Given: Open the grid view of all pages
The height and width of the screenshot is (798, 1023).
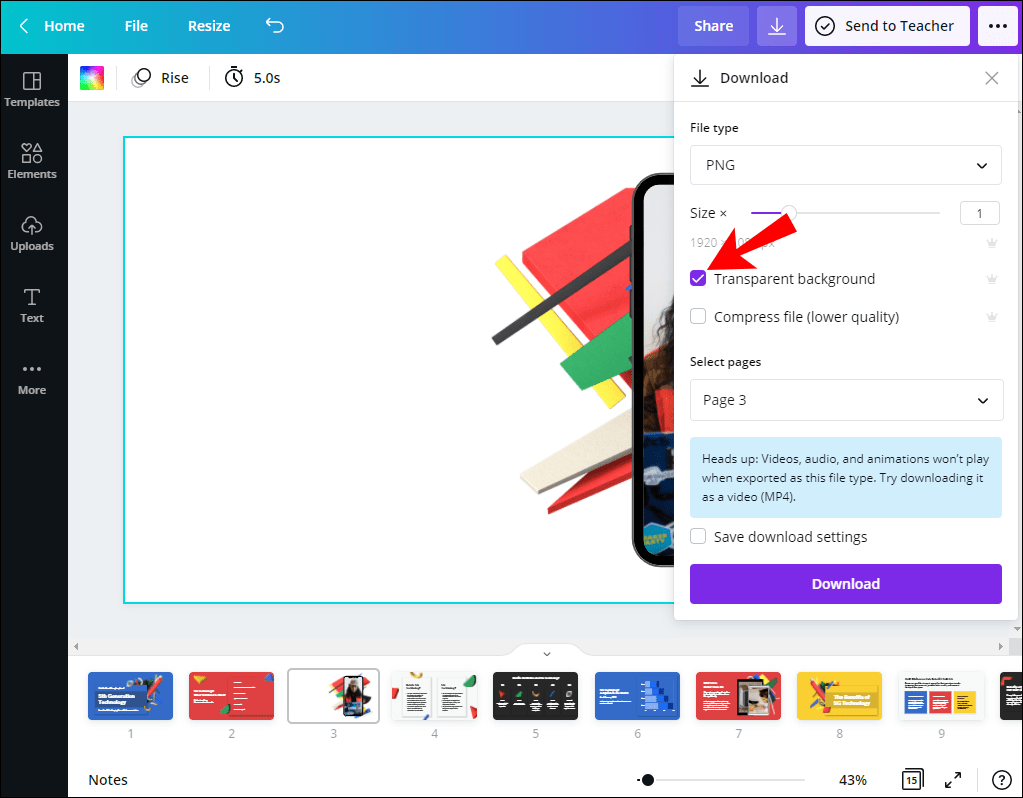Looking at the screenshot, I should point(912,779).
